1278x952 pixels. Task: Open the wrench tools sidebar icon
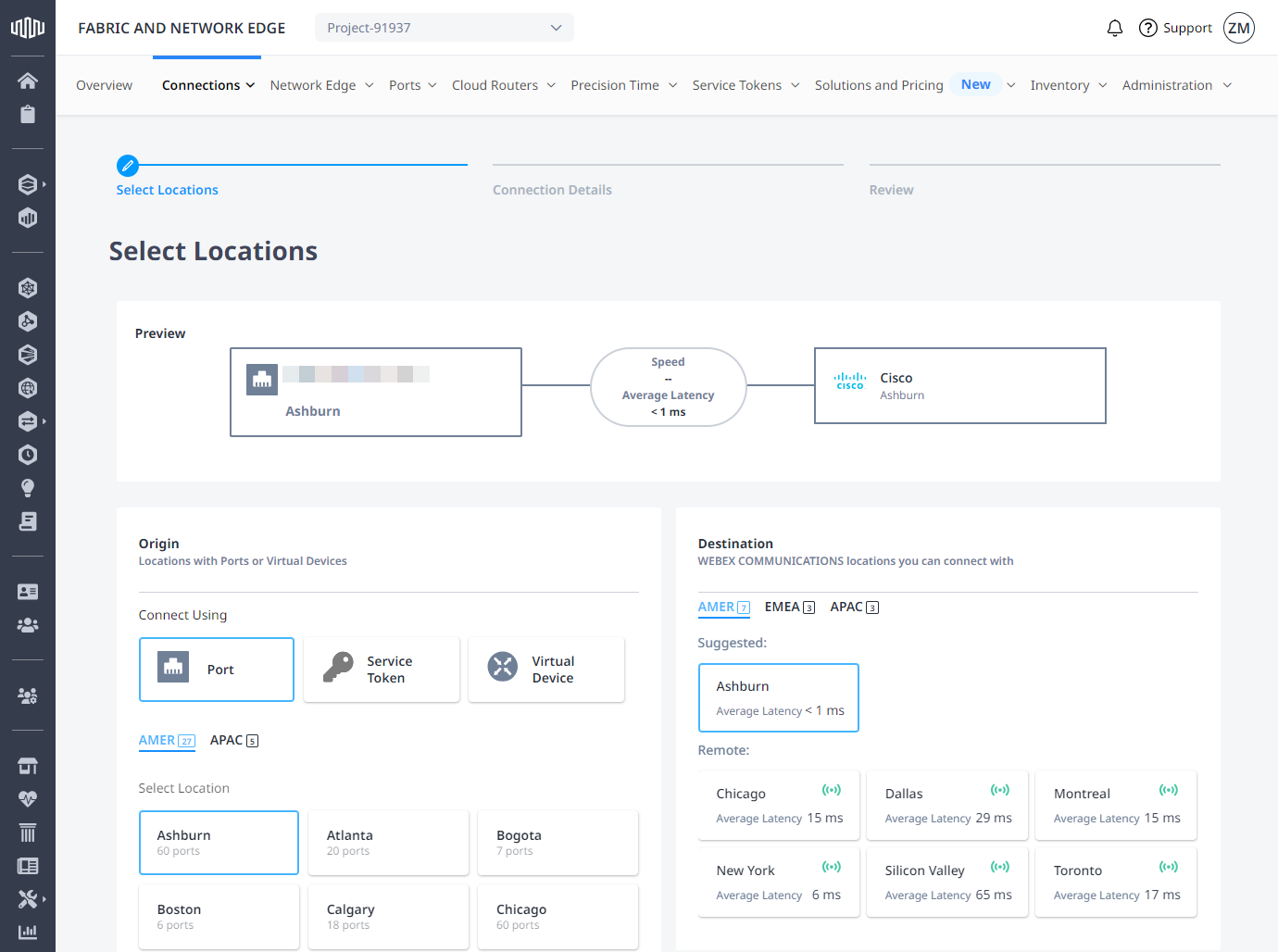coord(28,899)
